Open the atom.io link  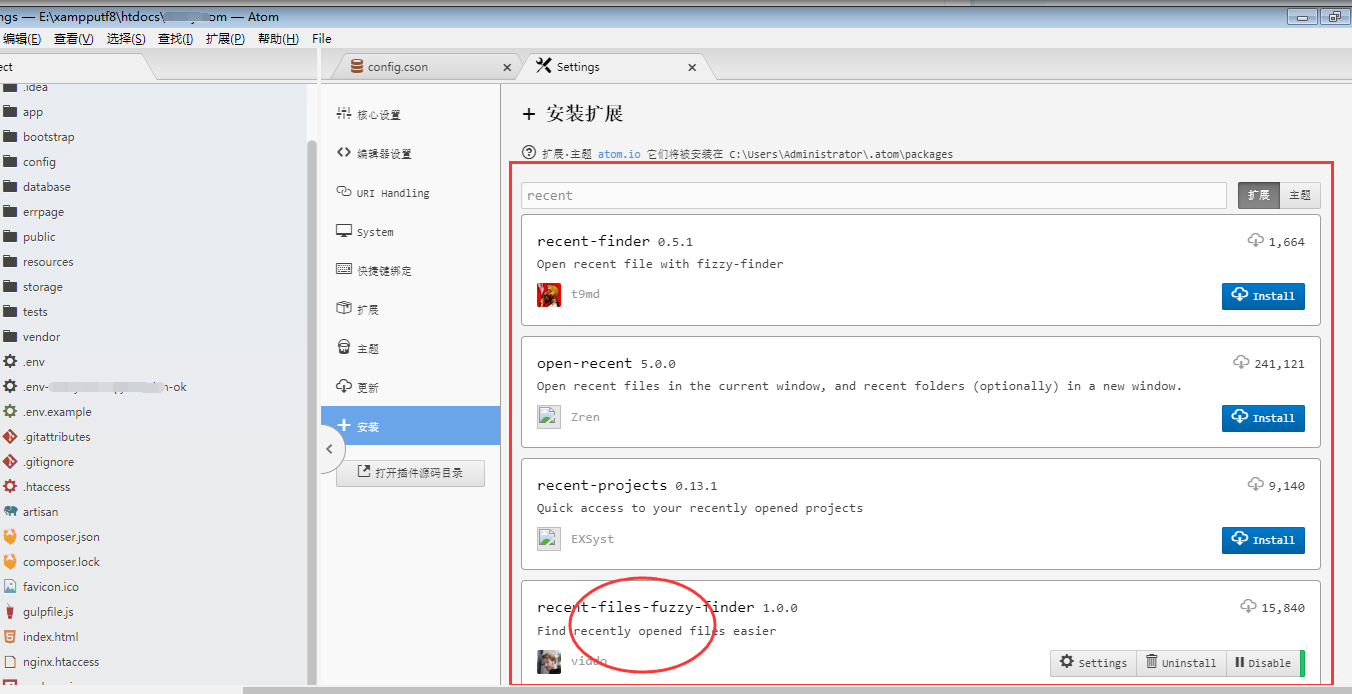coord(619,154)
